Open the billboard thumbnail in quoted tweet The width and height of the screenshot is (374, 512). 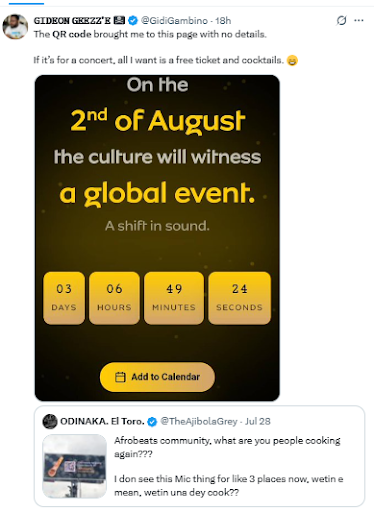pos(74,466)
